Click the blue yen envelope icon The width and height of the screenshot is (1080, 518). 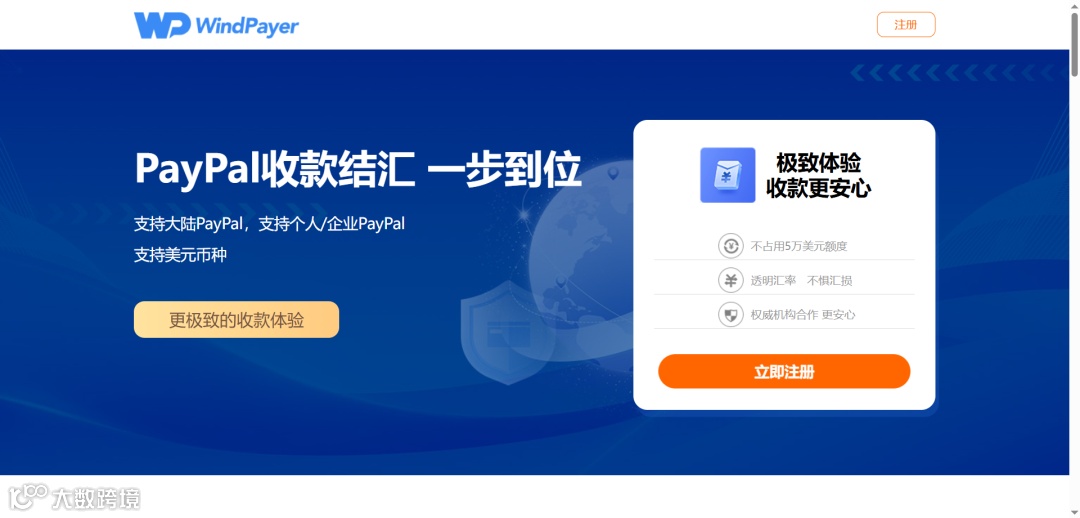(727, 175)
